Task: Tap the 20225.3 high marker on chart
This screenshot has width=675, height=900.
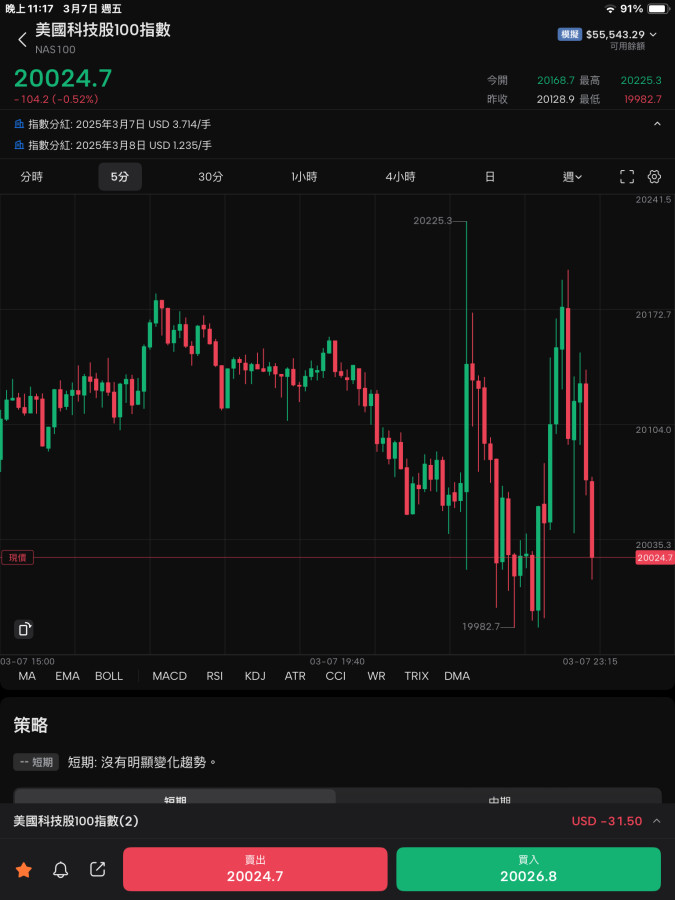Action: [x=433, y=221]
